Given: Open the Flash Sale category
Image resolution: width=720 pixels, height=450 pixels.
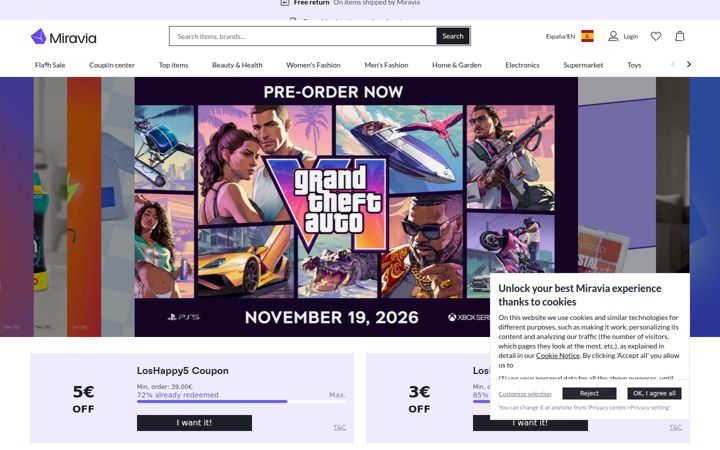Looking at the screenshot, I should click(50, 65).
